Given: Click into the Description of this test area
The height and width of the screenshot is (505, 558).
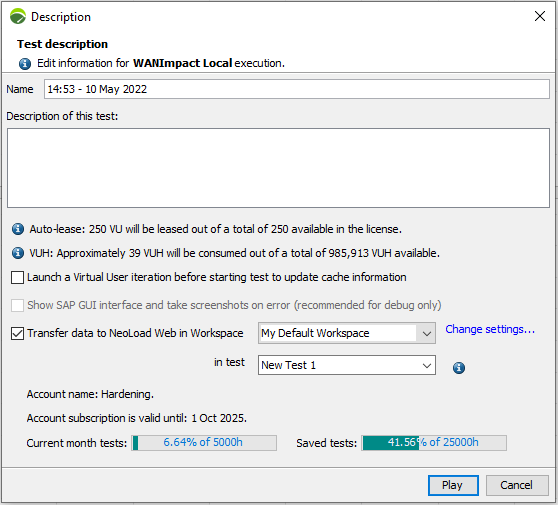Looking at the screenshot, I should coord(278,168).
